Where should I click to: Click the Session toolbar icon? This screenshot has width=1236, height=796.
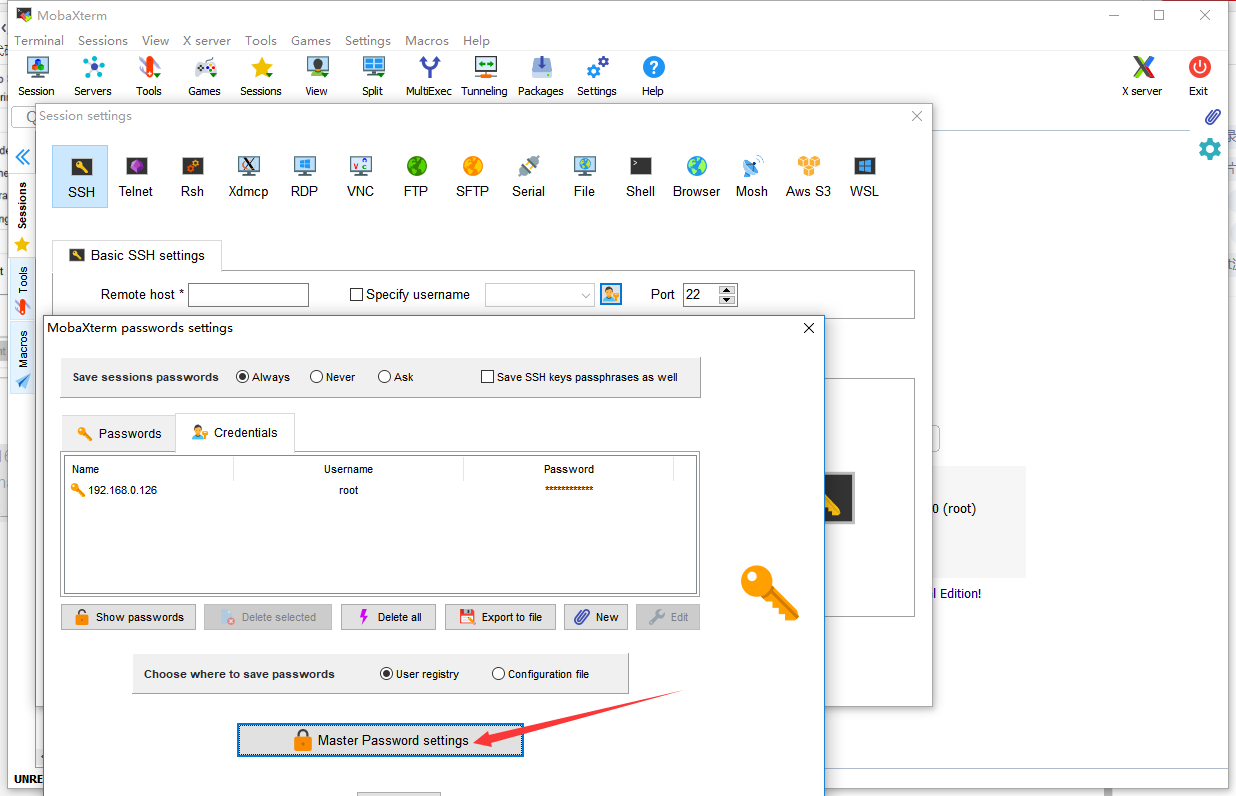[x=37, y=76]
